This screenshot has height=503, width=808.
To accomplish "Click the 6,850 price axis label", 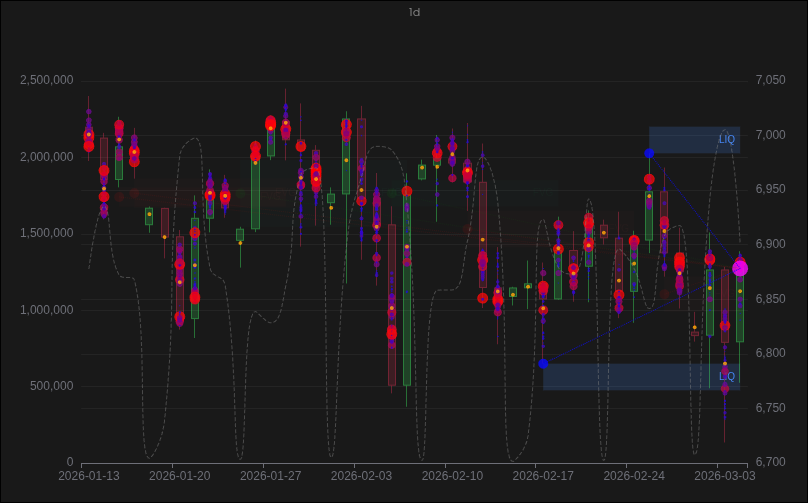I will click(770, 299).
